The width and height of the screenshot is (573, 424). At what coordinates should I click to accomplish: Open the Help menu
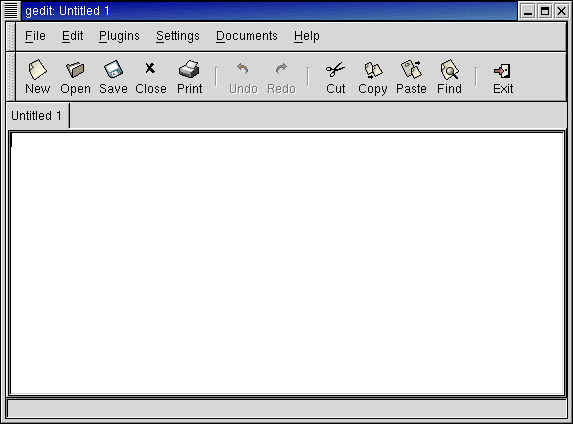pos(307,36)
